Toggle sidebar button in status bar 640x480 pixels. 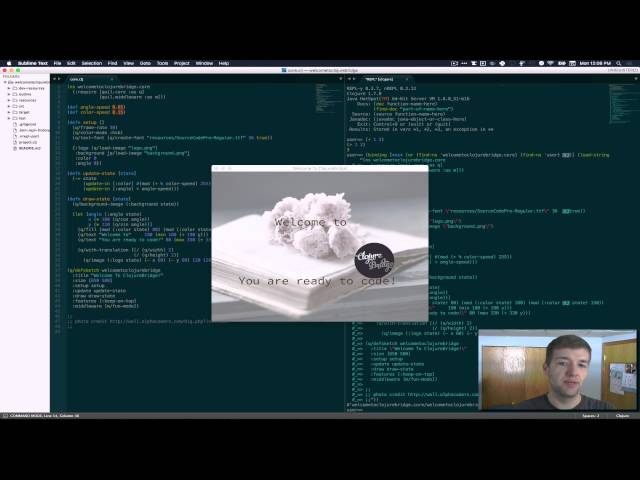tap(5, 416)
